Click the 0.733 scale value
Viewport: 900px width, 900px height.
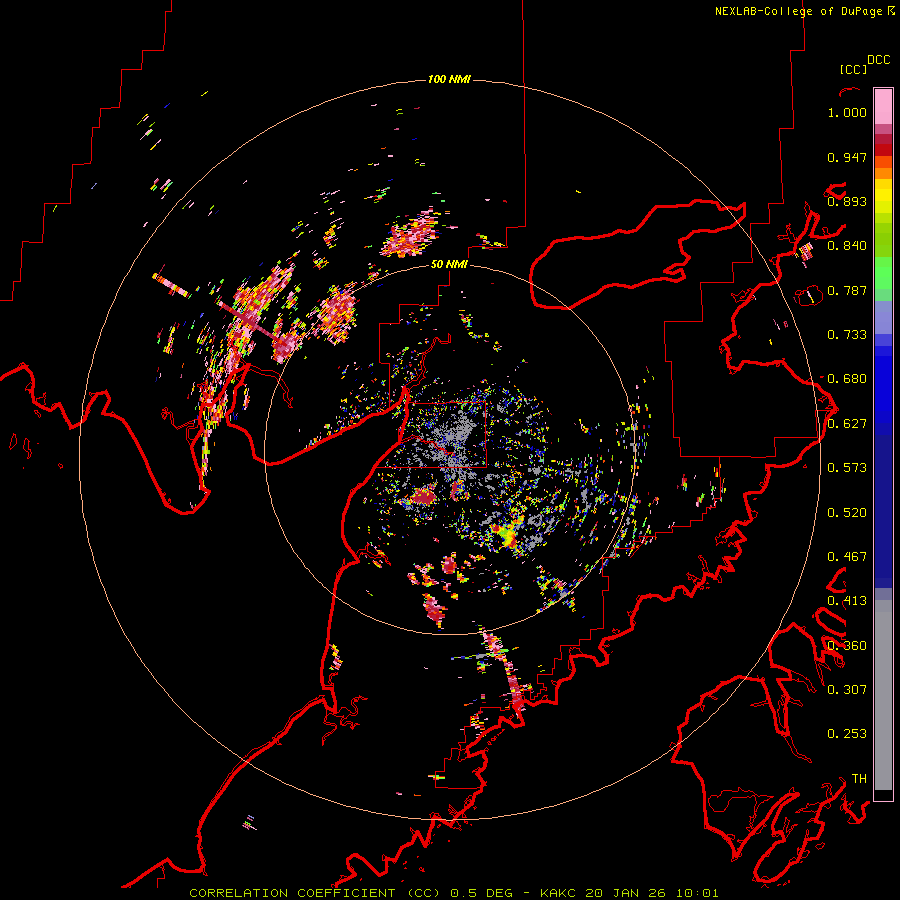coord(847,335)
